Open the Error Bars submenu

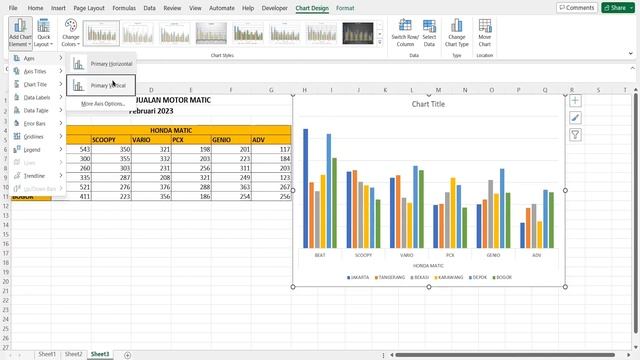click(x=38, y=124)
